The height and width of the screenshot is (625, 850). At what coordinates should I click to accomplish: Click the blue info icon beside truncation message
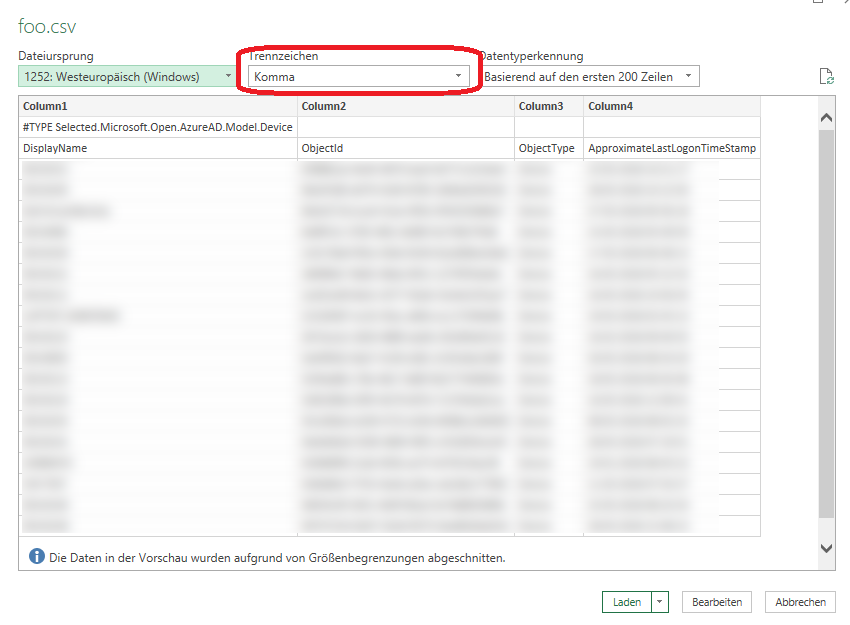(36, 556)
